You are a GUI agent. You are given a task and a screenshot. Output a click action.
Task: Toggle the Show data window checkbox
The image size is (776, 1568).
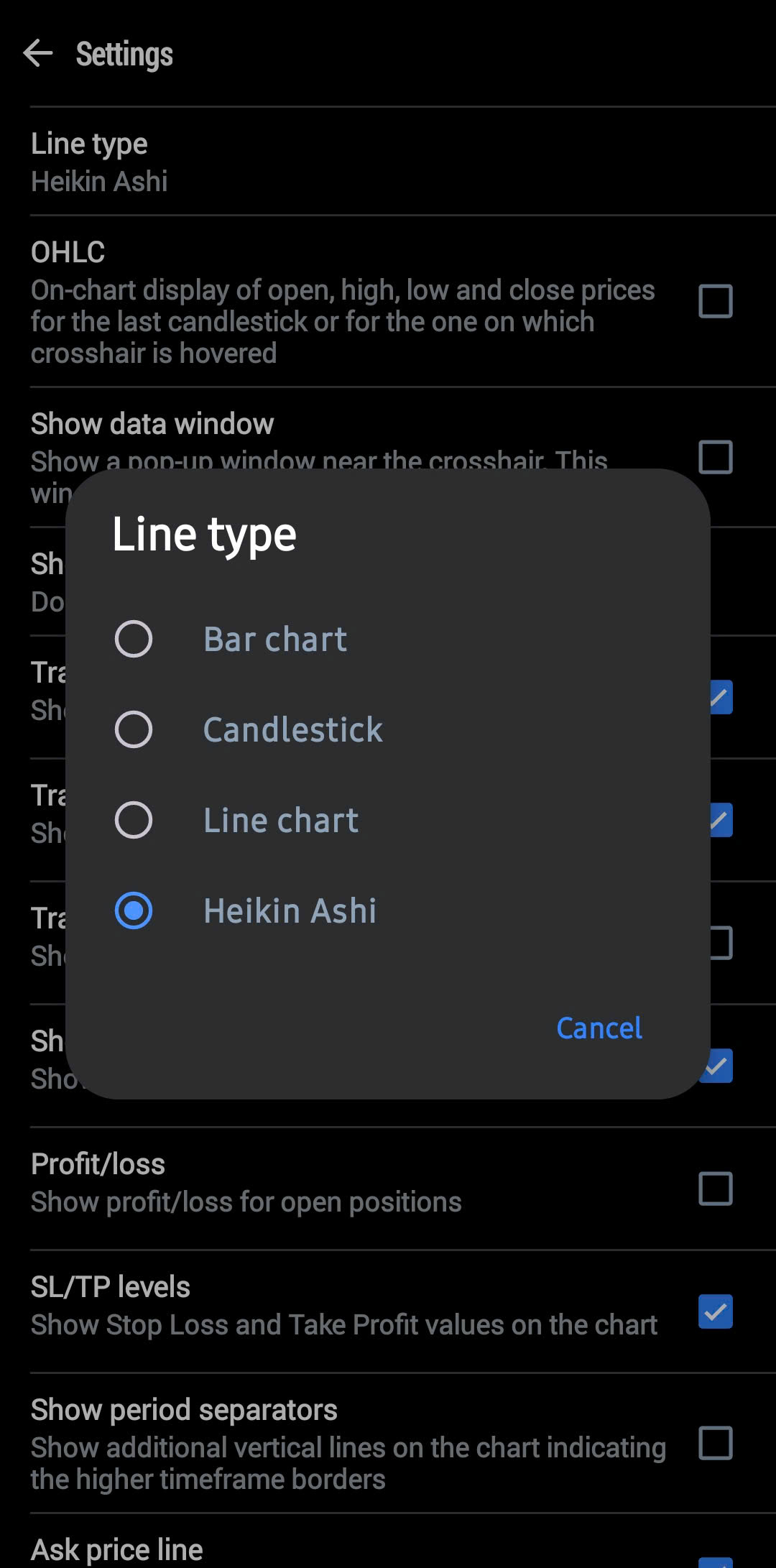715,457
